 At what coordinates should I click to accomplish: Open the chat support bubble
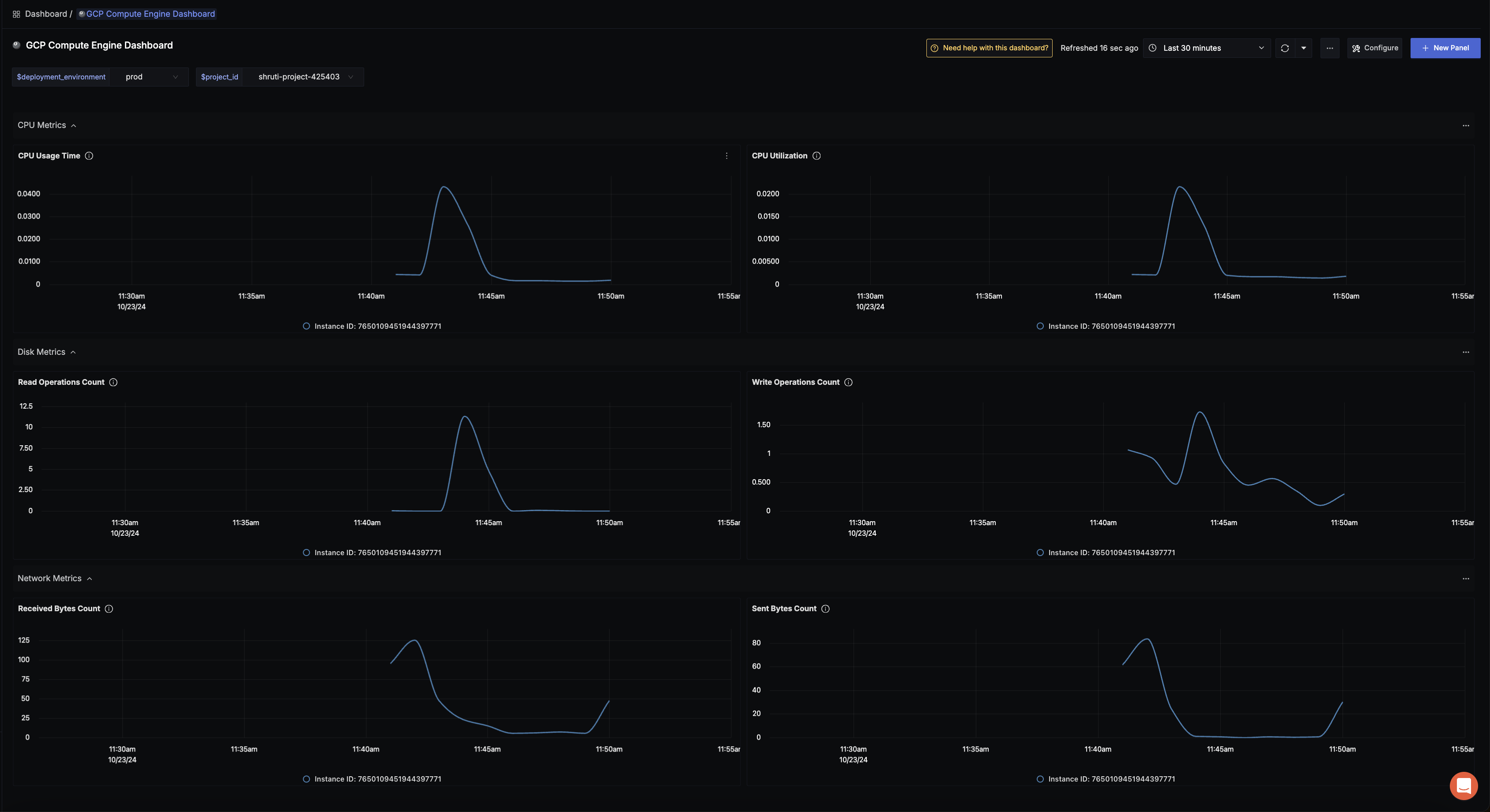click(x=1464, y=786)
